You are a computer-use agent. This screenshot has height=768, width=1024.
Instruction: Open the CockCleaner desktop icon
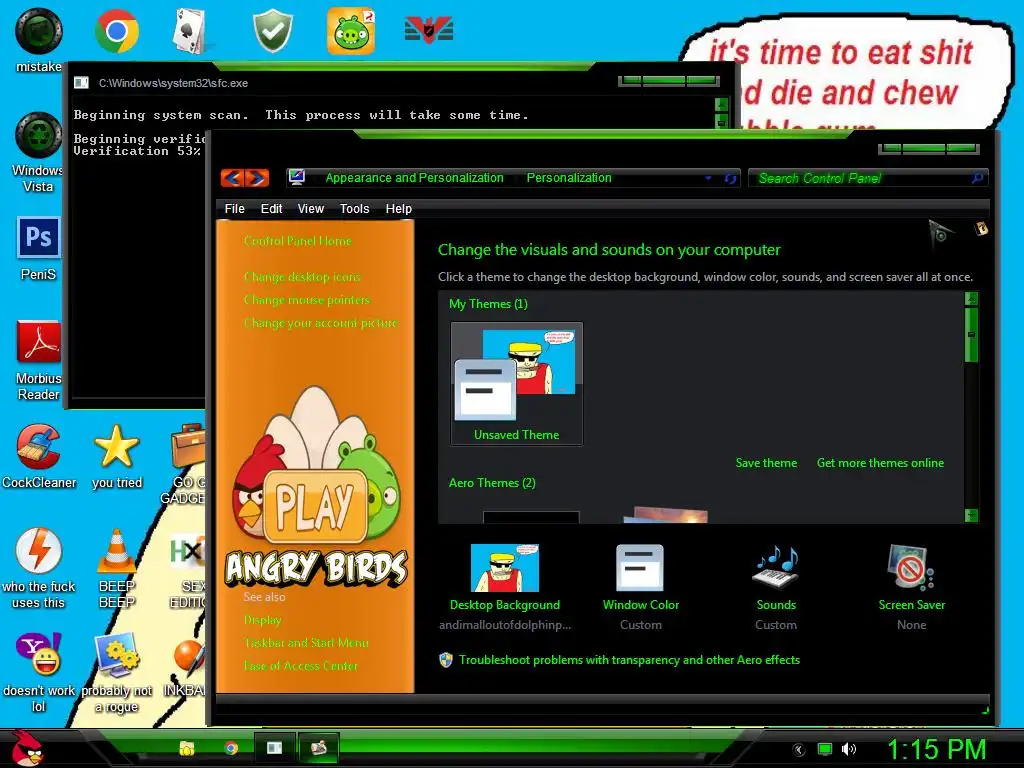39,456
